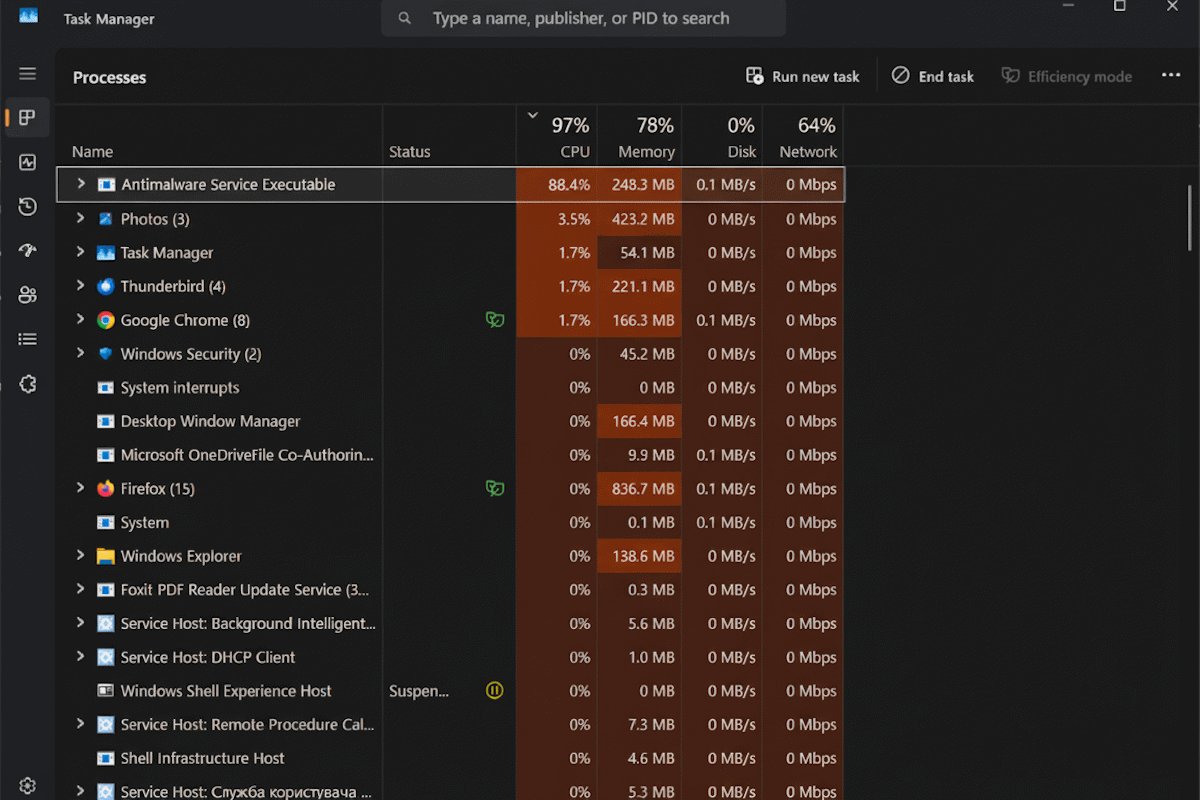Open the Services page in sidebar
This screenshot has height=800, width=1200.
click(27, 384)
